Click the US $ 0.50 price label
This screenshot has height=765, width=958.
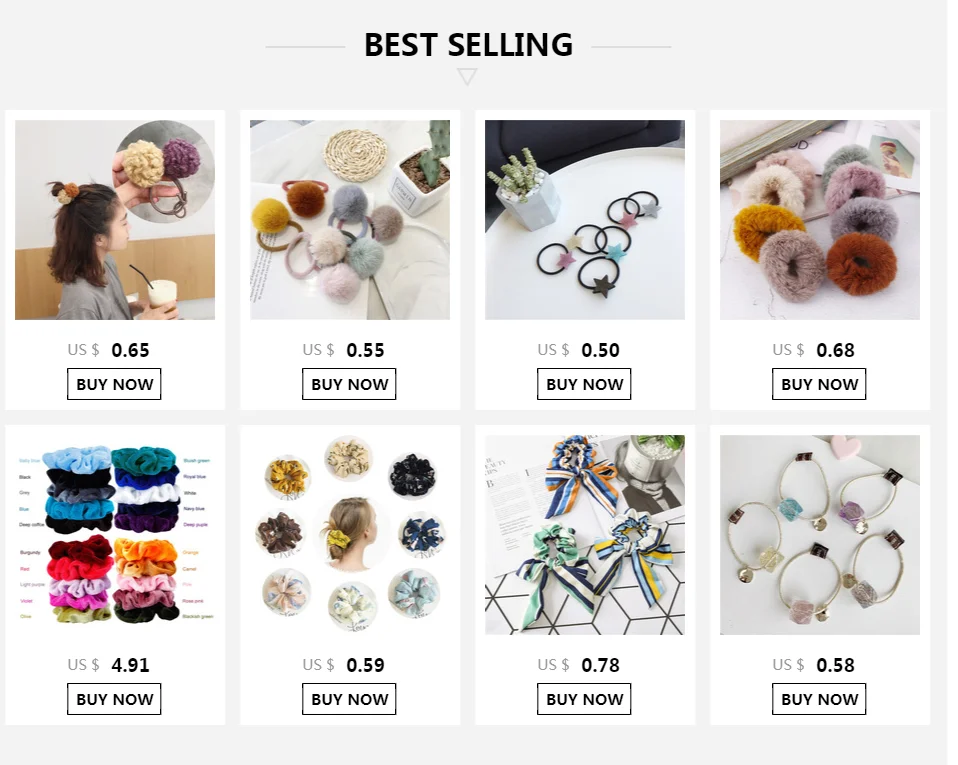click(x=579, y=350)
